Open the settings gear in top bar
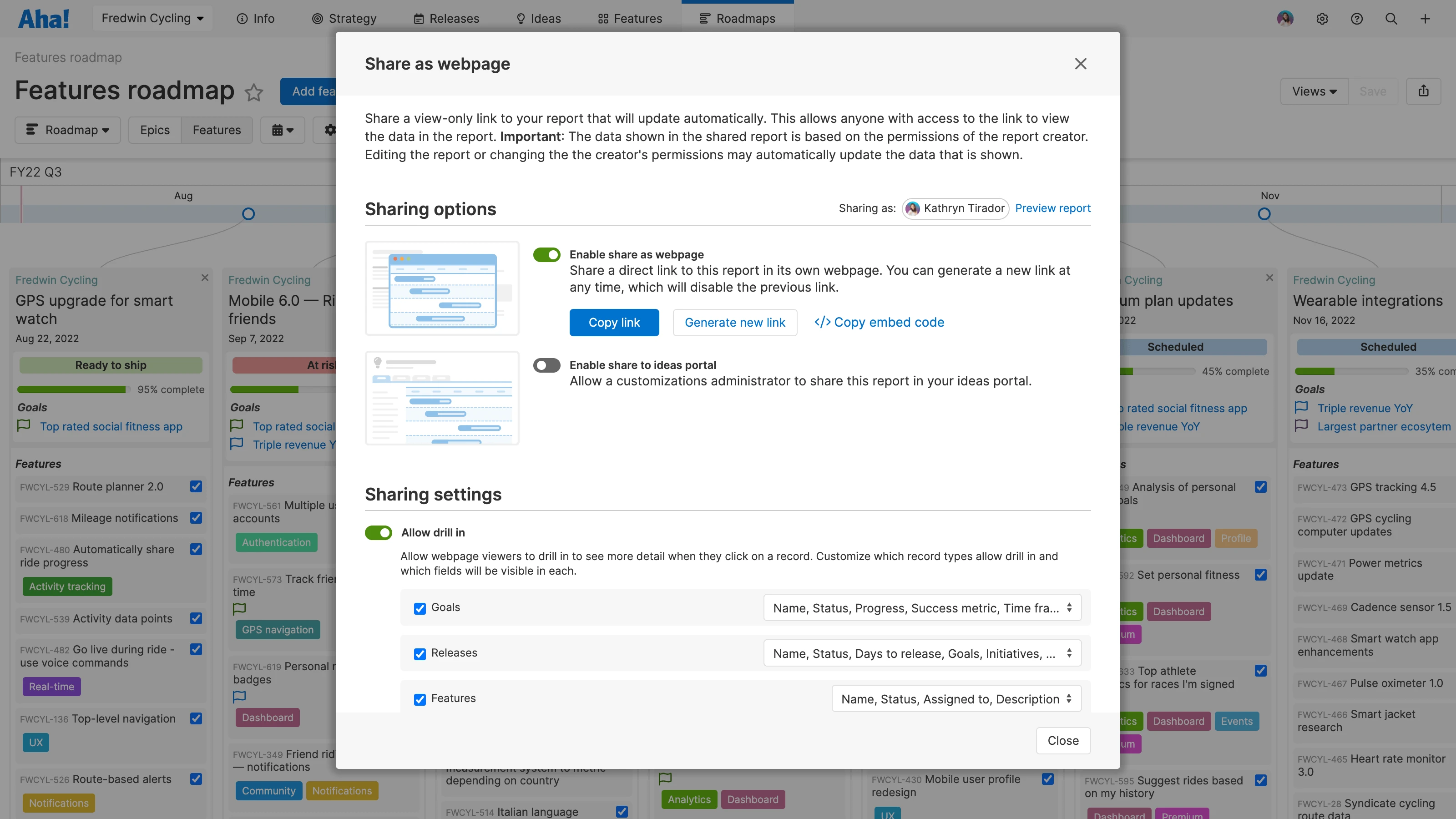This screenshot has height=819, width=1456. click(1322, 19)
